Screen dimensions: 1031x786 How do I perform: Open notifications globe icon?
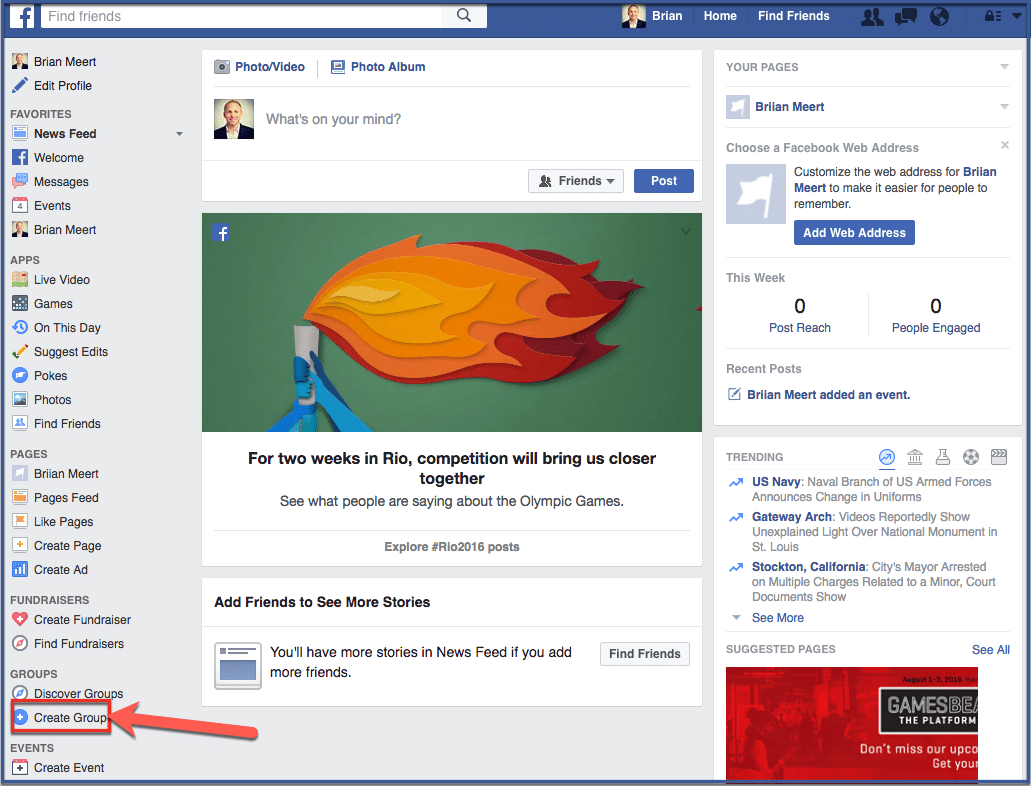tap(939, 16)
